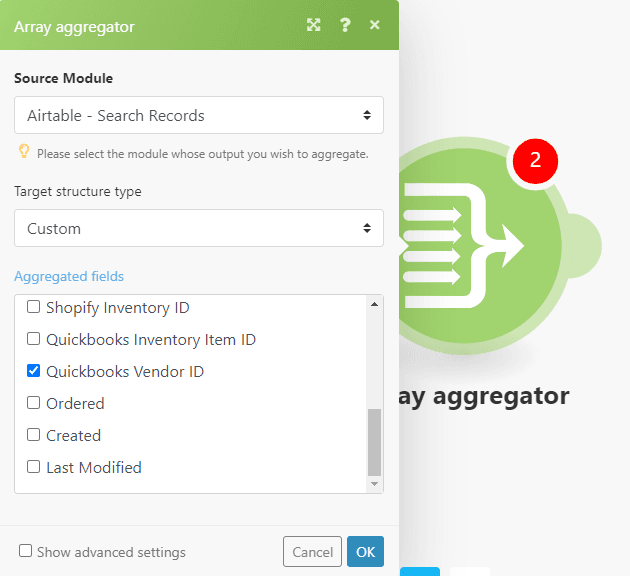Click the lightbulb hint icon
This screenshot has width=630, height=576.
24,152
